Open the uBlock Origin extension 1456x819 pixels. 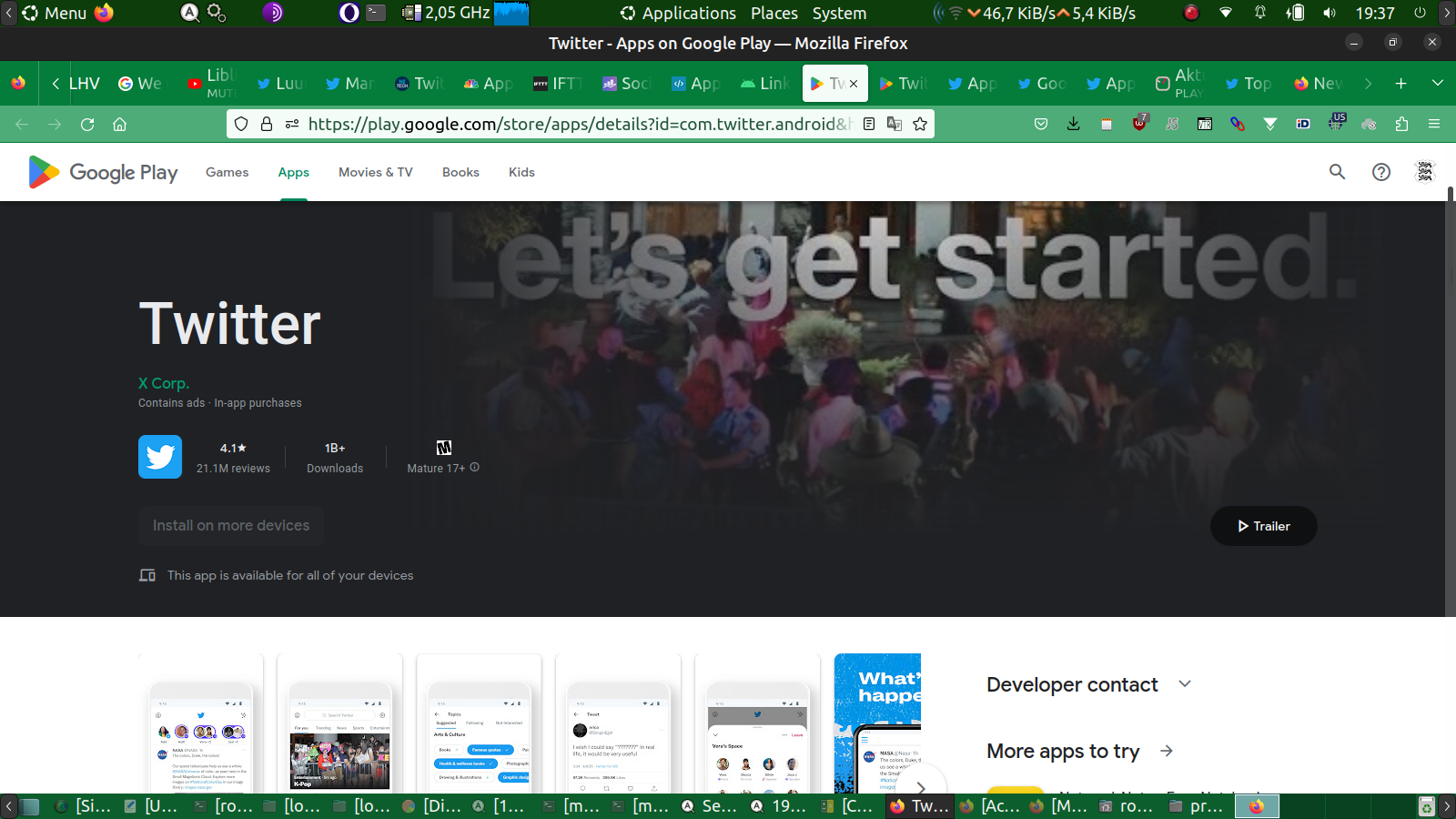(x=1139, y=123)
